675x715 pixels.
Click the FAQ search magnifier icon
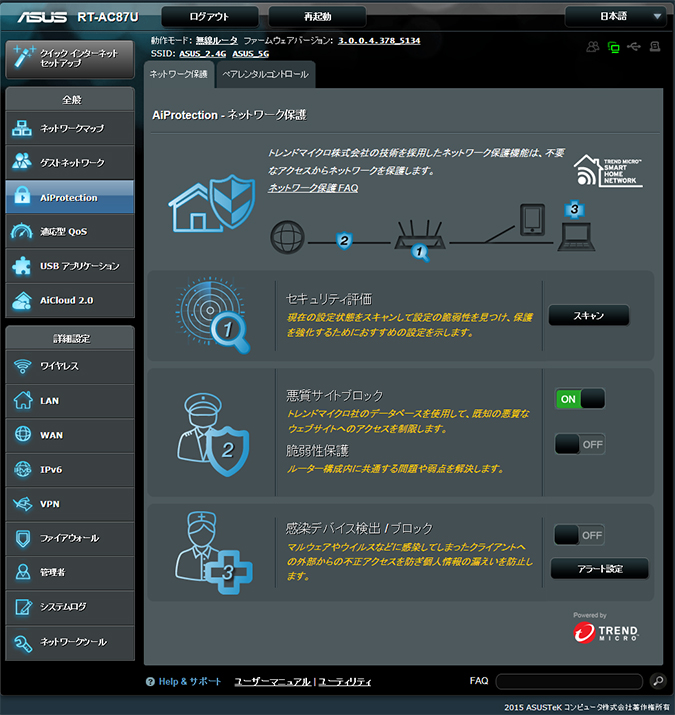(x=658, y=681)
